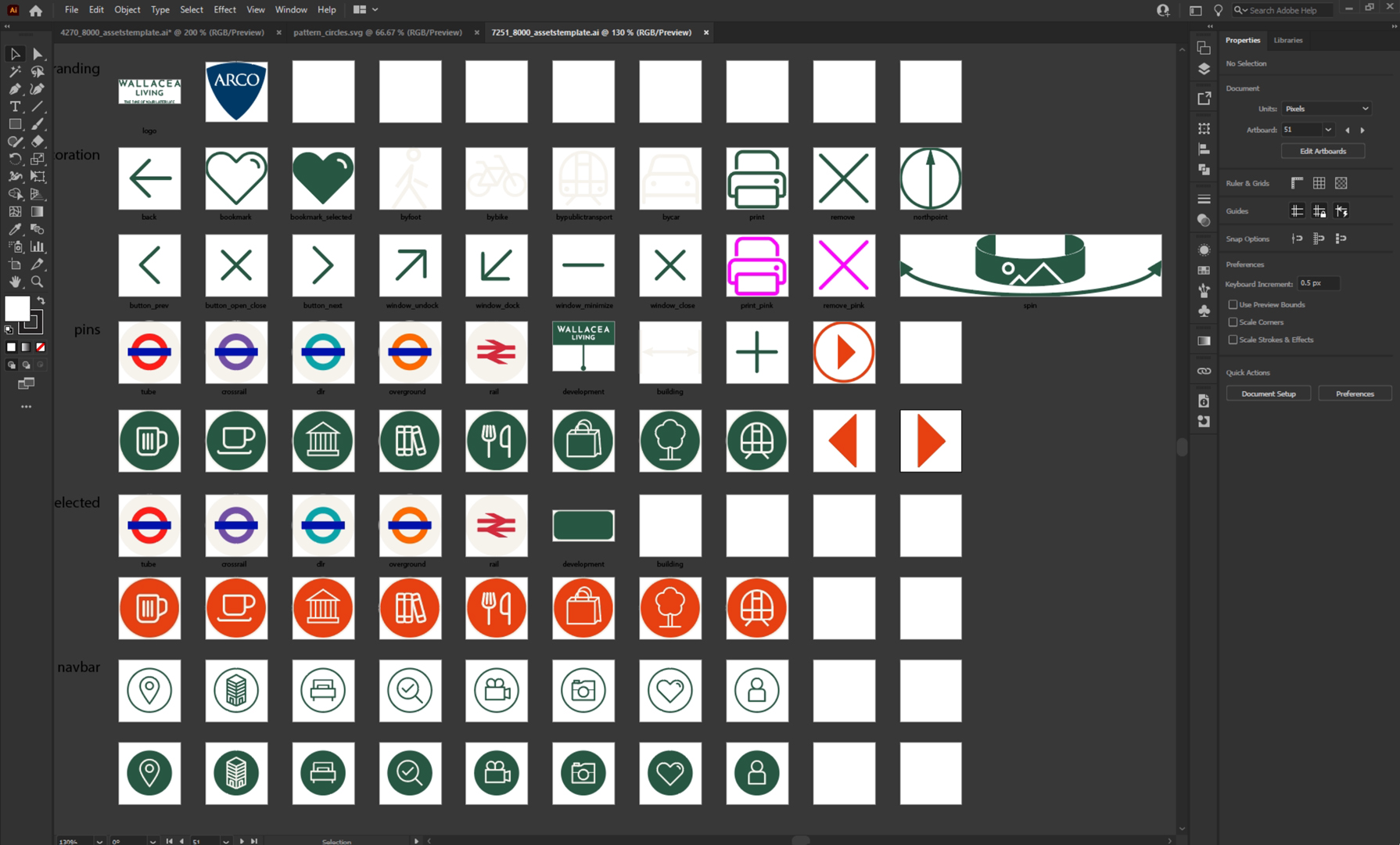This screenshot has height=845, width=1400.
Task: Choose the Paintbrush tool
Action: 38,124
